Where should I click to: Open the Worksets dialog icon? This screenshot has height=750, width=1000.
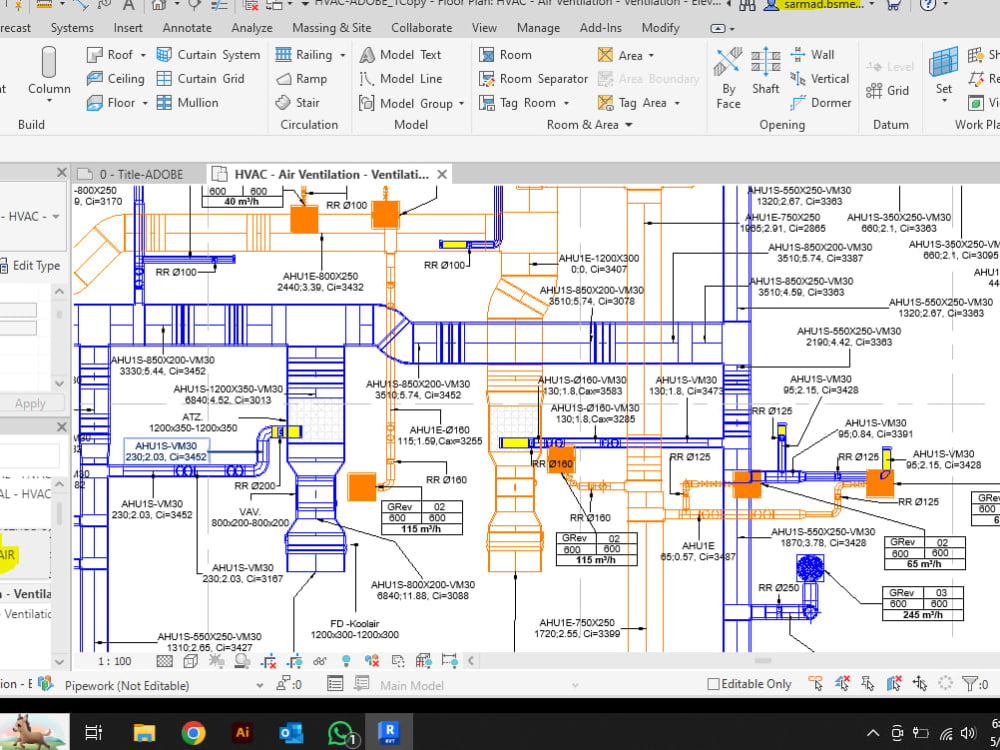(45, 685)
